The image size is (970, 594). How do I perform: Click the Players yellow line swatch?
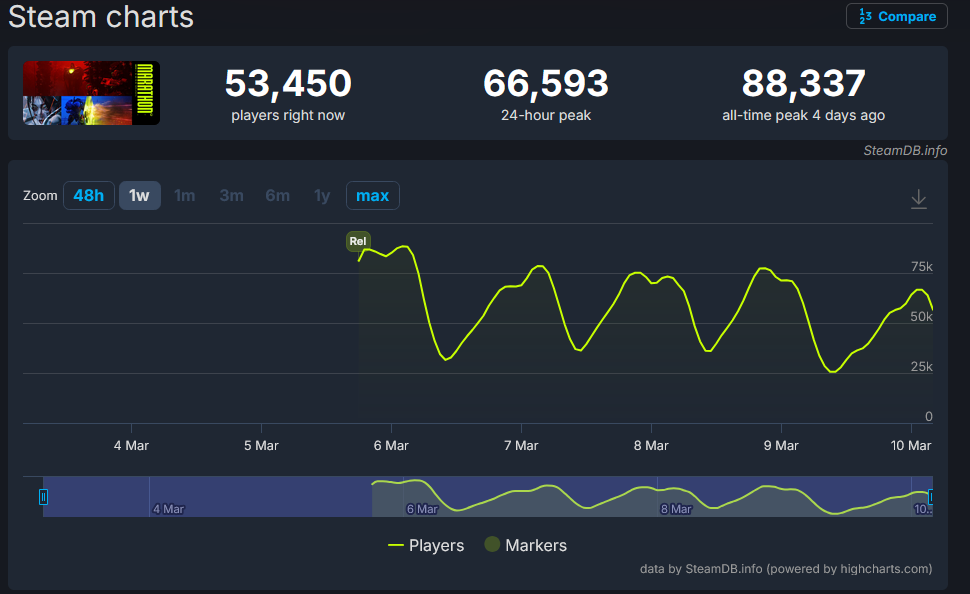(x=395, y=545)
